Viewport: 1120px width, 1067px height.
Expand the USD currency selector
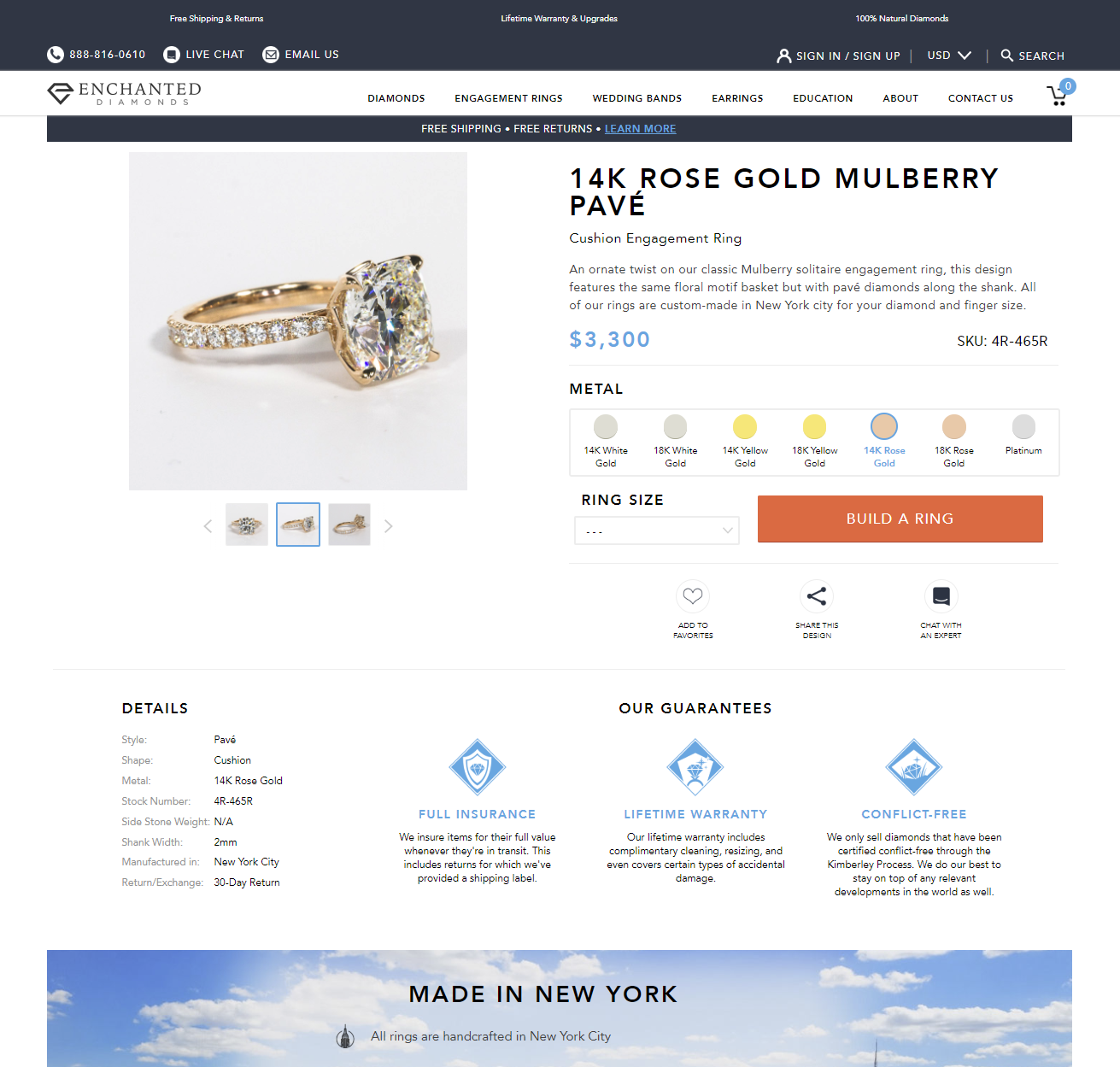[950, 56]
